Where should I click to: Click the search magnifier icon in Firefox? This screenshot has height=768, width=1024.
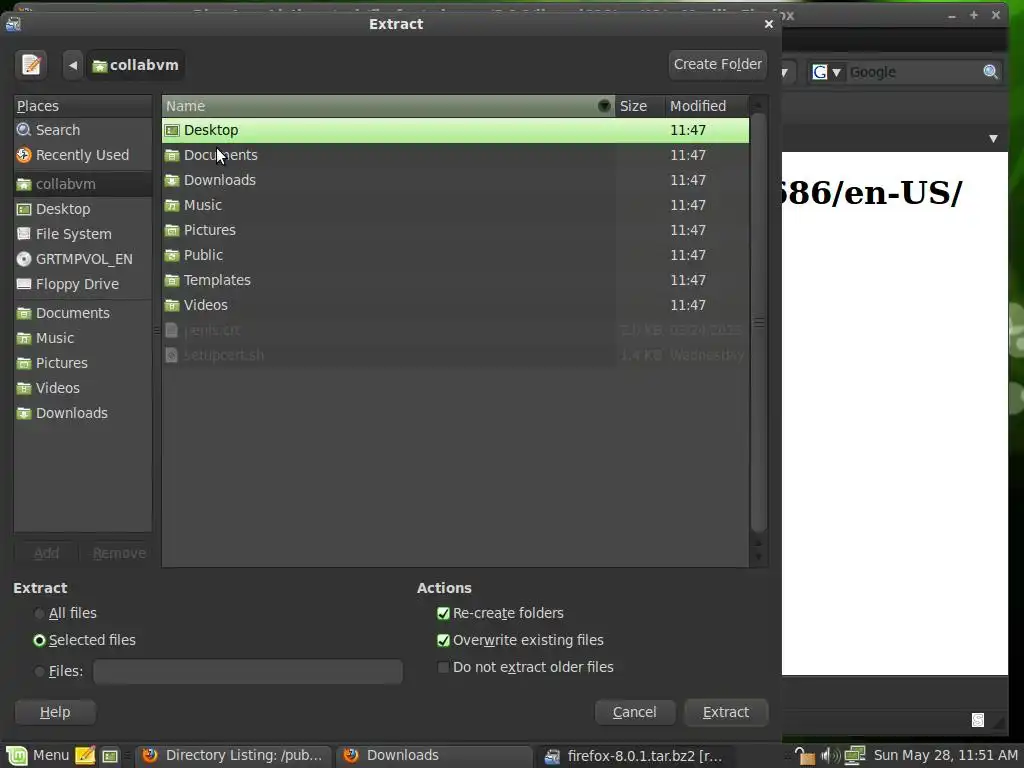(991, 72)
